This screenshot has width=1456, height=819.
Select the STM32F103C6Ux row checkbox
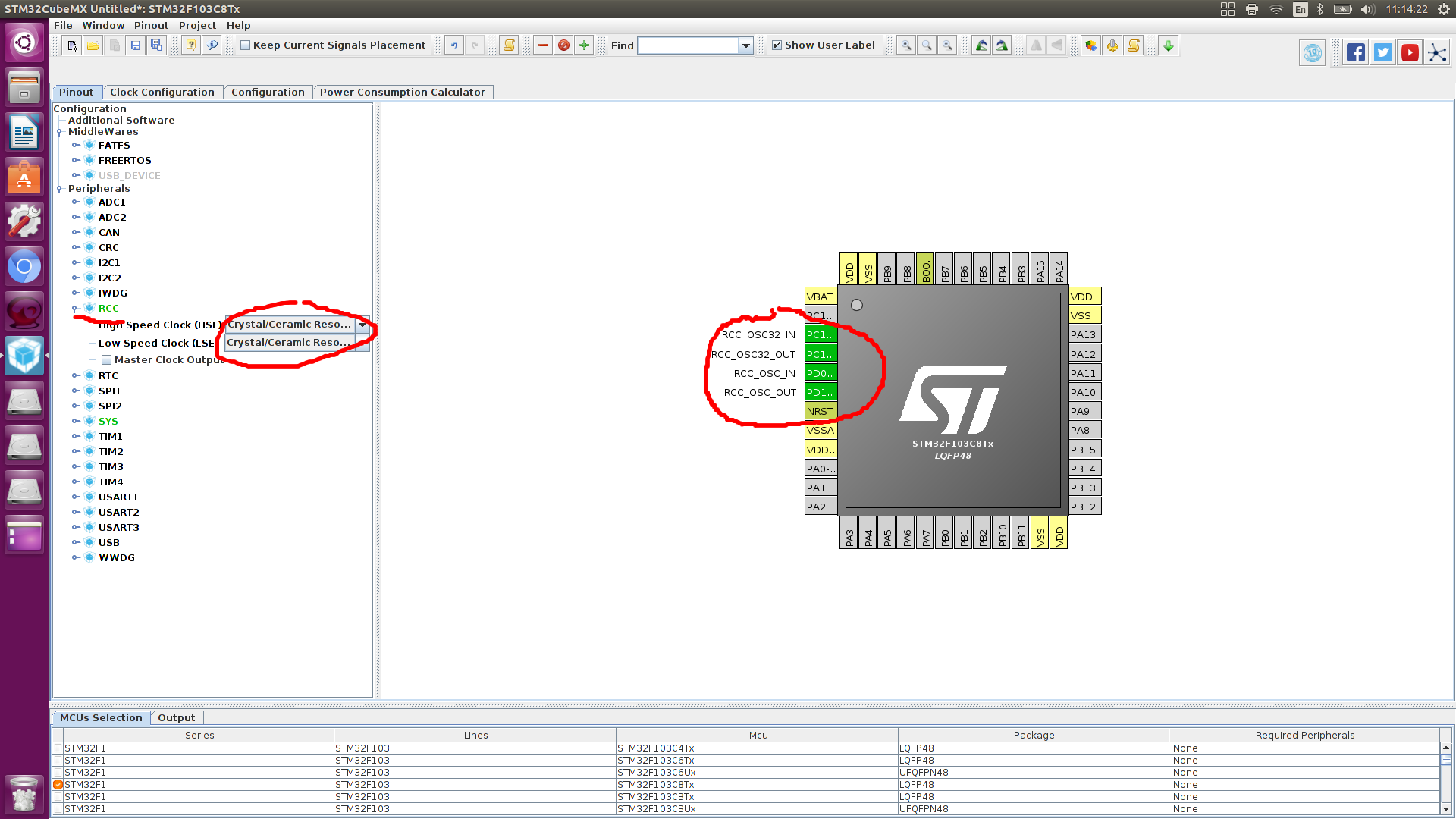pos(58,772)
